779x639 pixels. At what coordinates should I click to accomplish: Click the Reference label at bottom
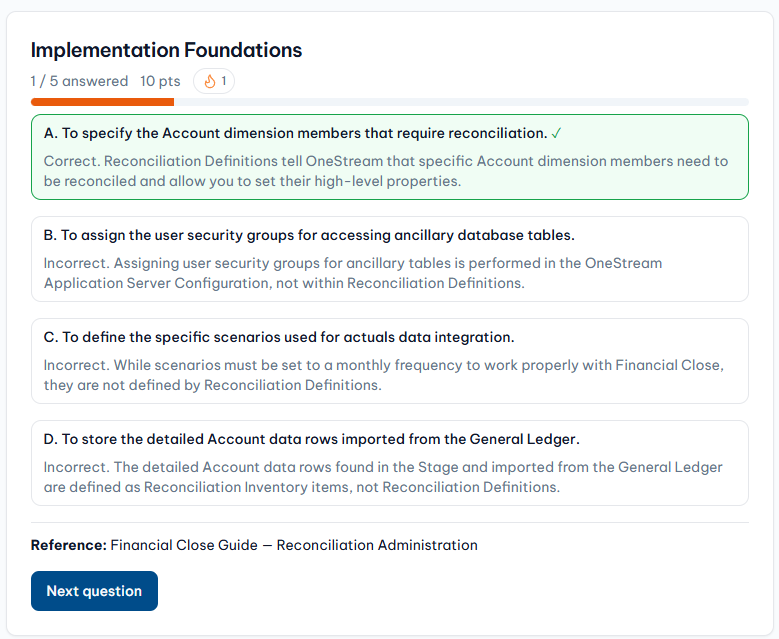(69, 545)
